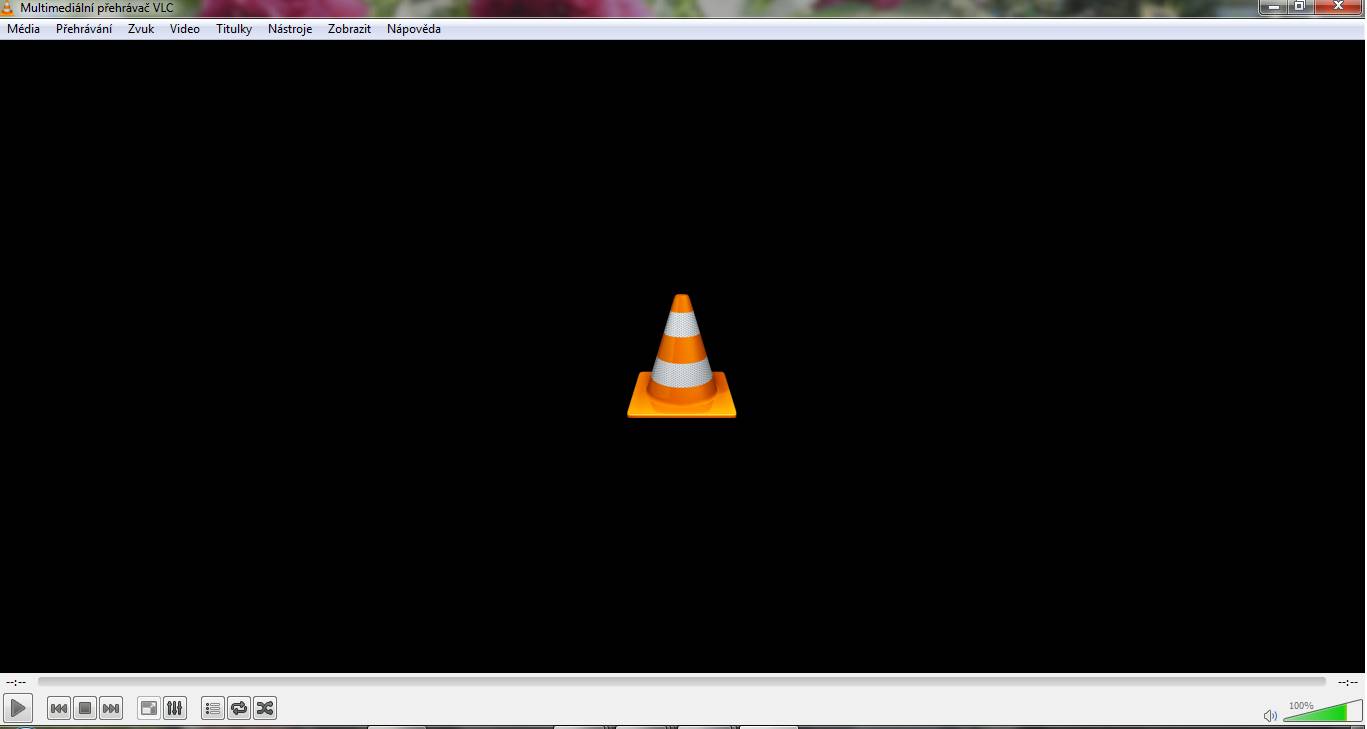
Task: Toggle shuffle random playback
Action: pyautogui.click(x=265, y=708)
